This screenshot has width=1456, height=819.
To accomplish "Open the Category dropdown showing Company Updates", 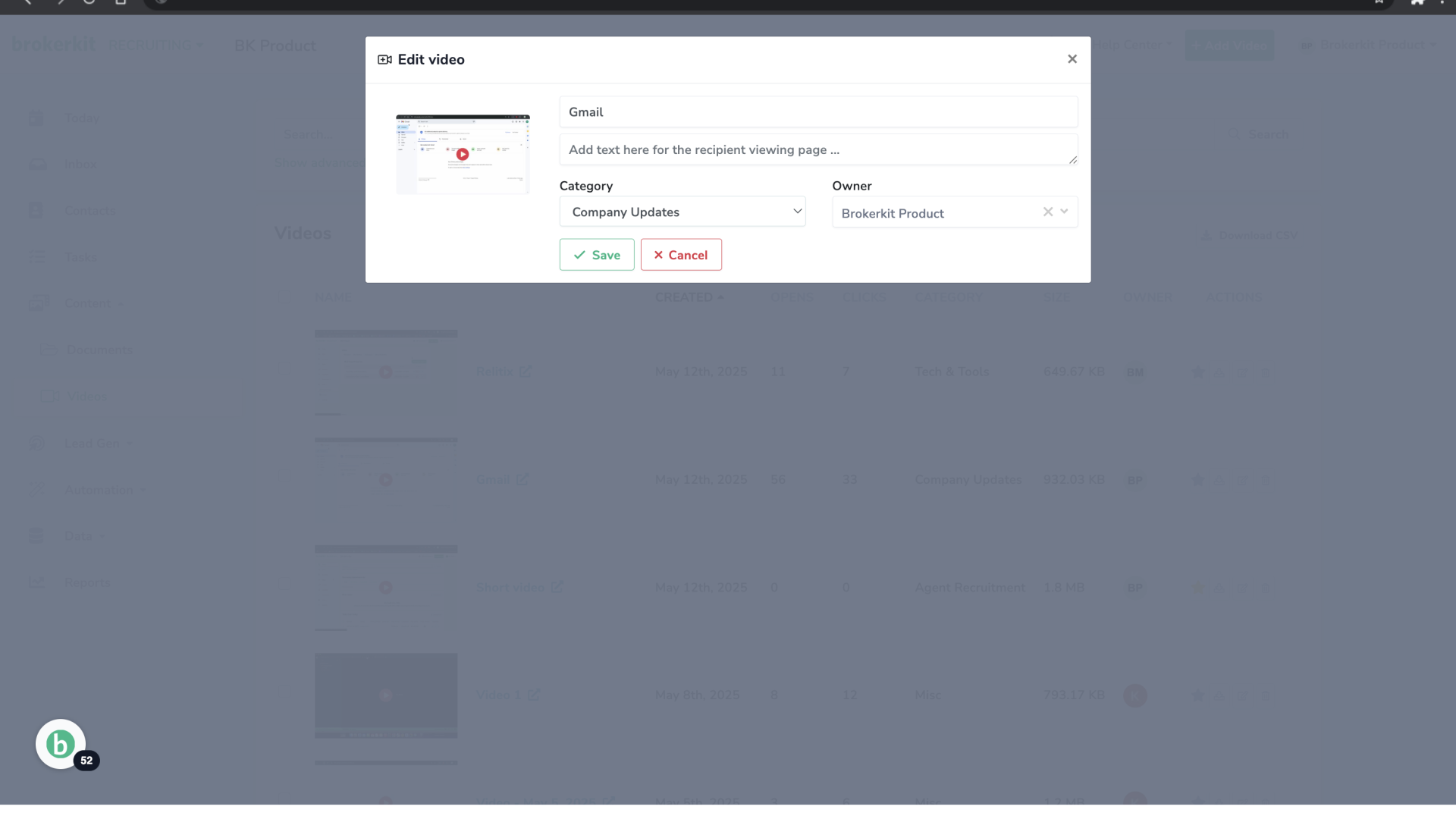I will coord(682,212).
